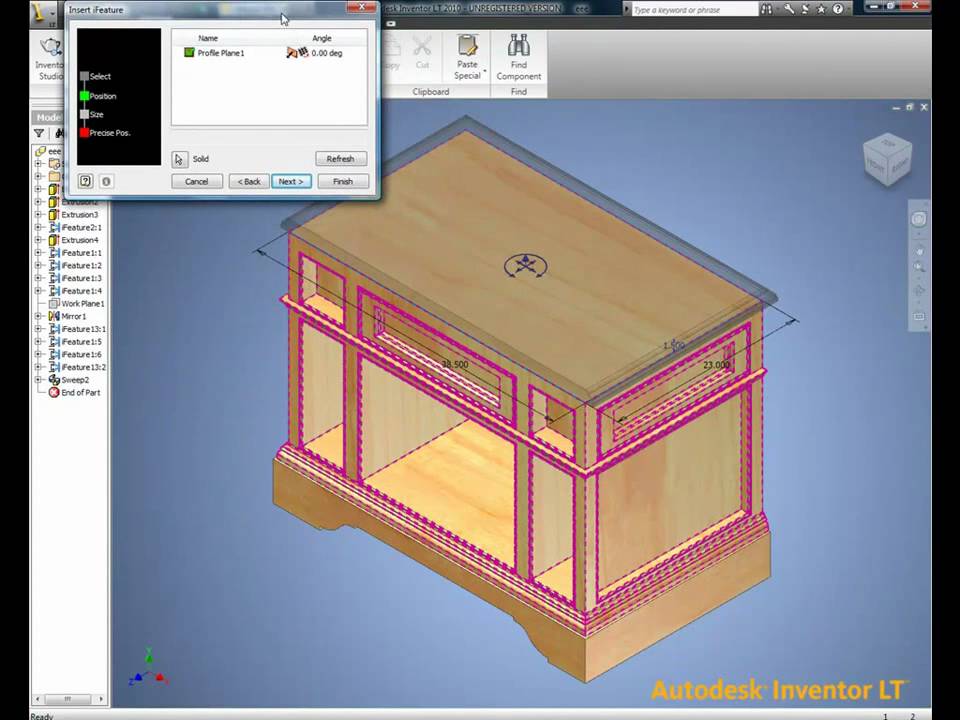This screenshot has height=720, width=960.
Task: Click the Precise Pos. step in wizard
Action: (105, 133)
